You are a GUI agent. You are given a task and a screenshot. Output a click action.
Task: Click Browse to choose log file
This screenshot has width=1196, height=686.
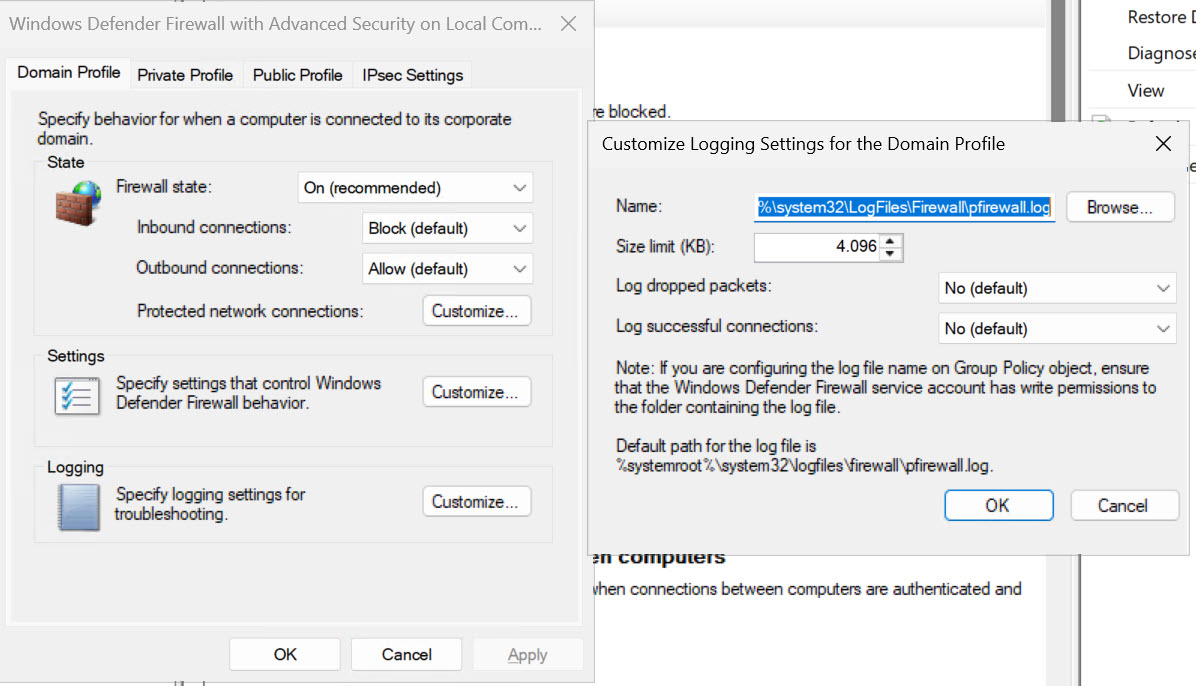(1120, 207)
